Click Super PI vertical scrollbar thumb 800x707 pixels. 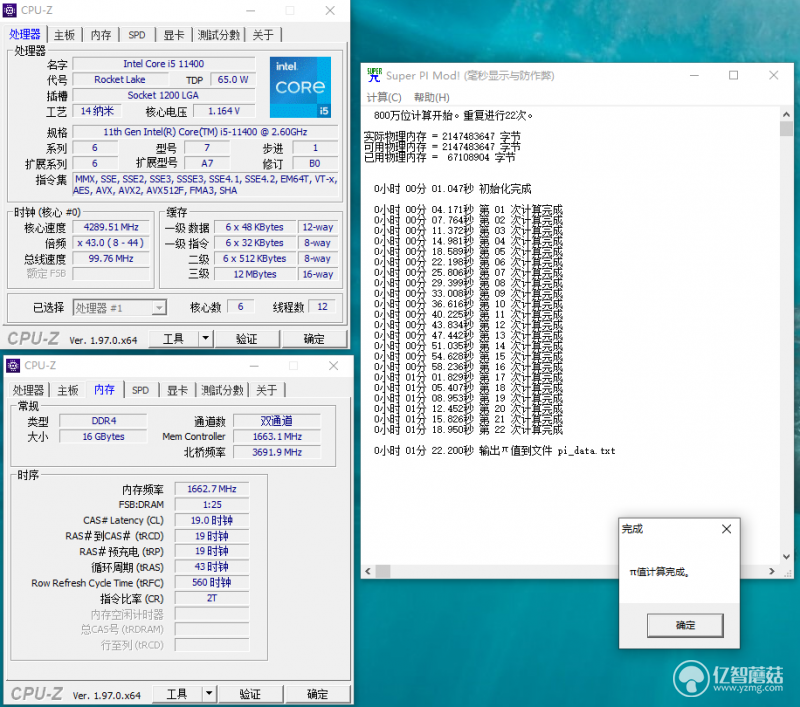point(786,129)
